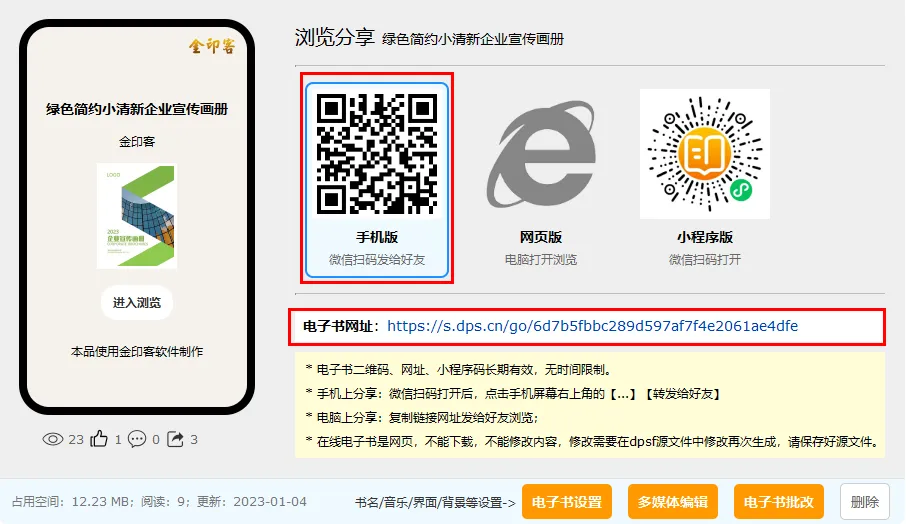Screen dimensions: 906x524
Task: Click the like count 1
Action: (118, 440)
